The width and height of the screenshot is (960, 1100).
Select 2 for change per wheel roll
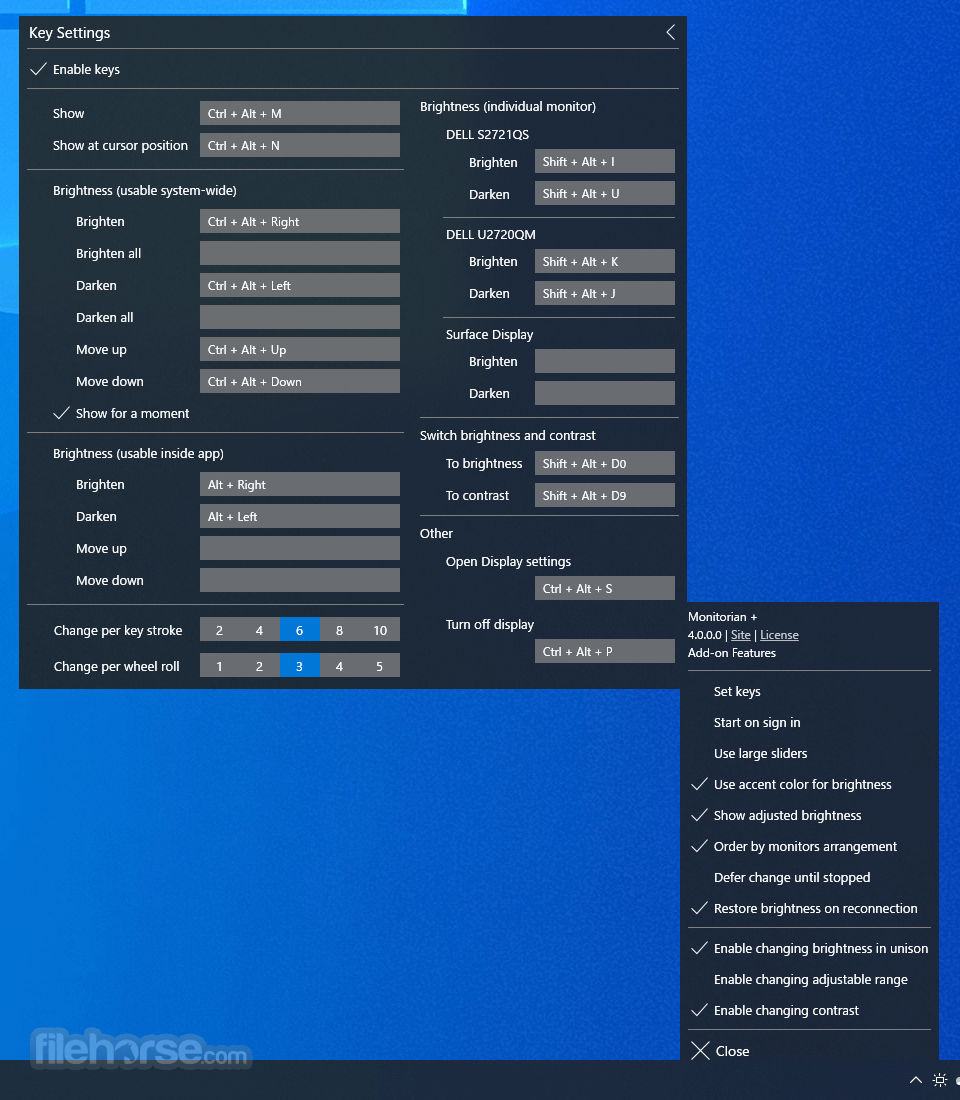[260, 666]
